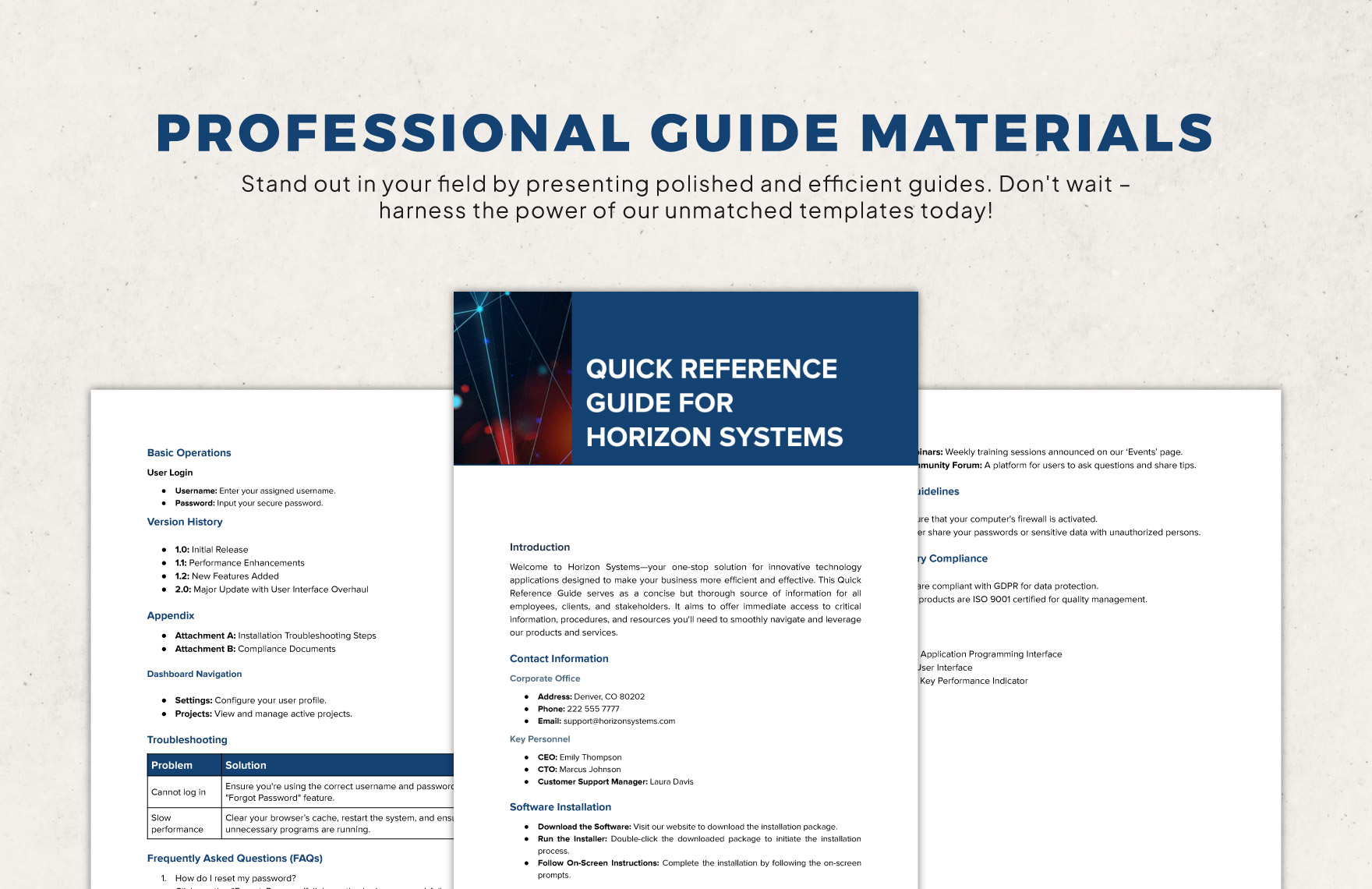
Task: Click 'Application Programming Interface' glossary line
Action: (991, 654)
